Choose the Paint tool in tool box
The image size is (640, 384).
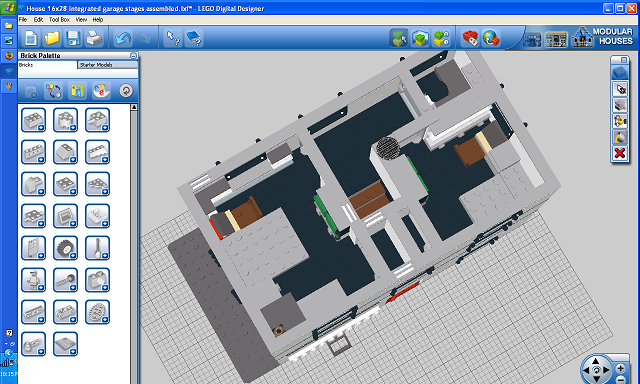point(620,138)
